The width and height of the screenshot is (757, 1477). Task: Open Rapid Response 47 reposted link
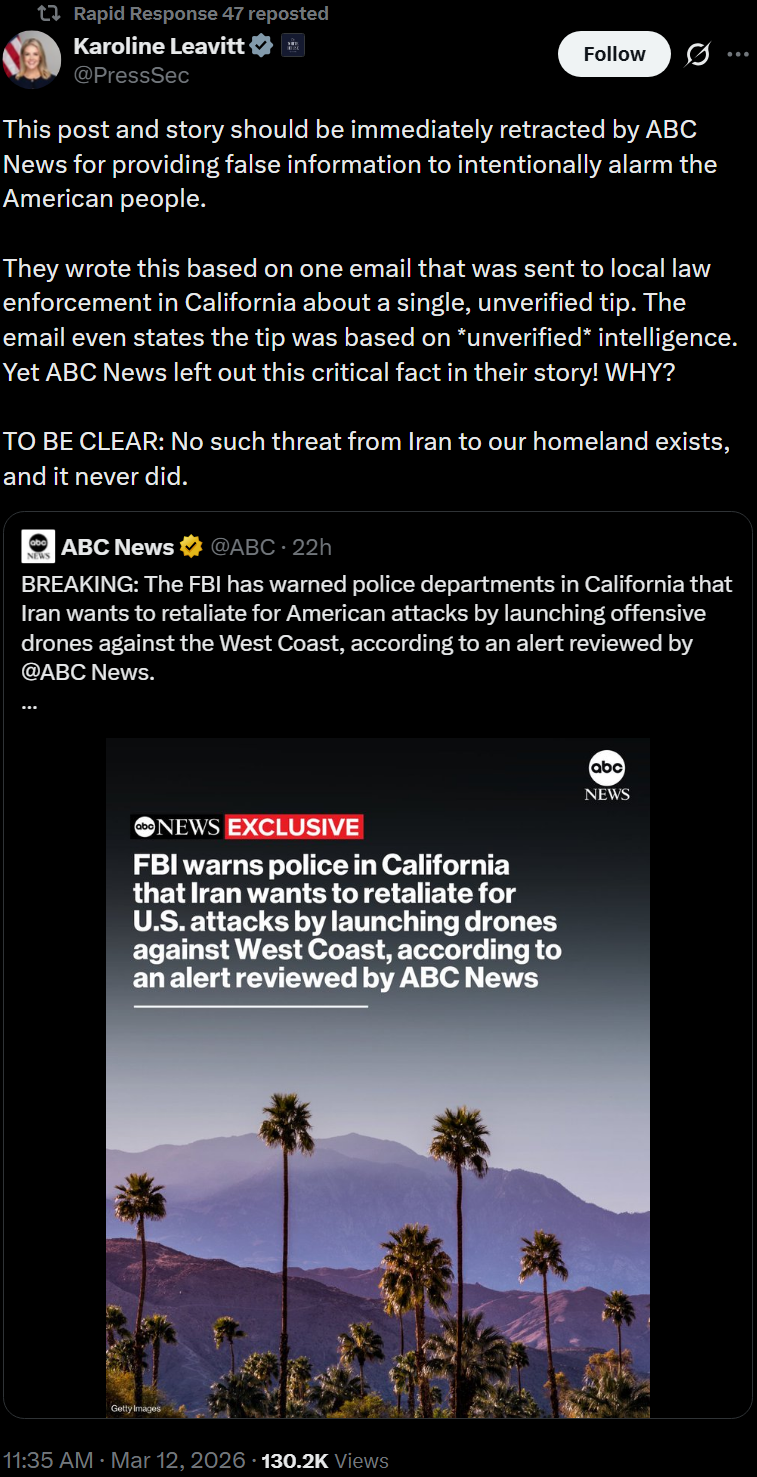pyautogui.click(x=200, y=14)
